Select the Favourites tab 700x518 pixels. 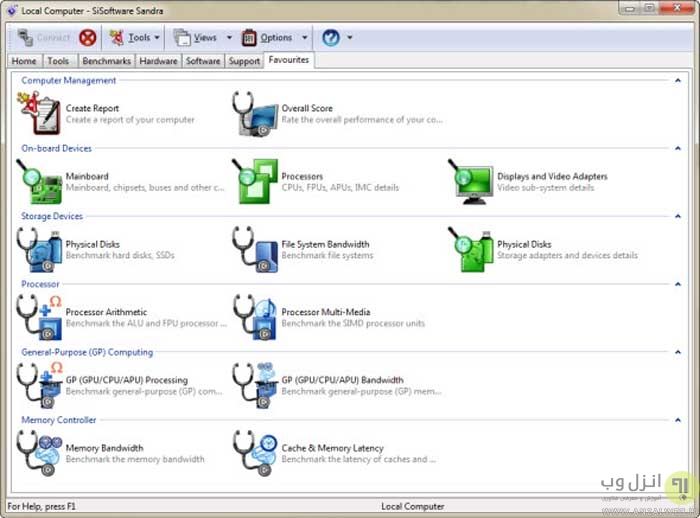point(289,60)
